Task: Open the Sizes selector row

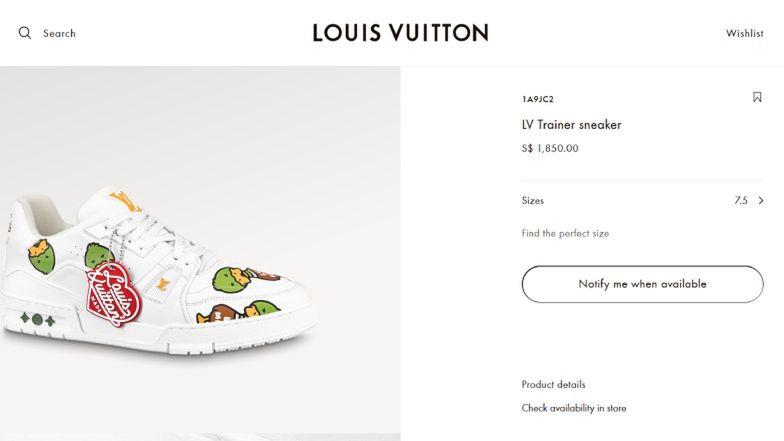Action: click(642, 201)
